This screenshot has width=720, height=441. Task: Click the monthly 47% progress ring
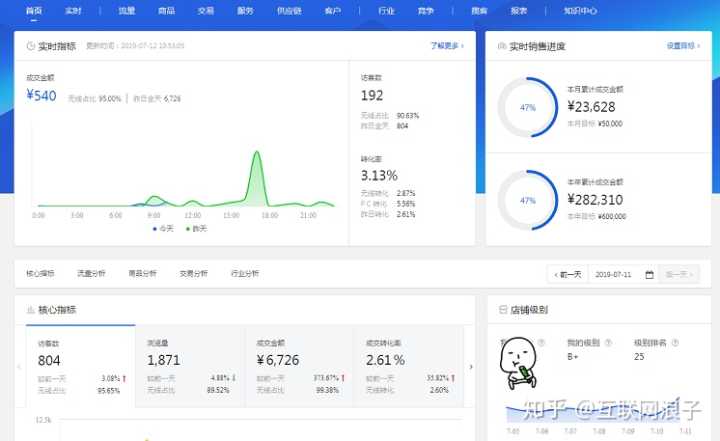click(x=528, y=106)
